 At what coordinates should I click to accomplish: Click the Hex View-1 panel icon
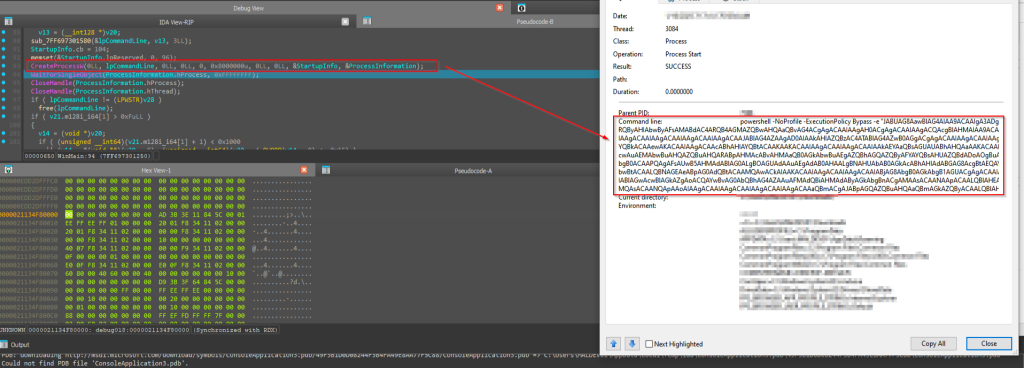pyautogui.click(x=8, y=170)
